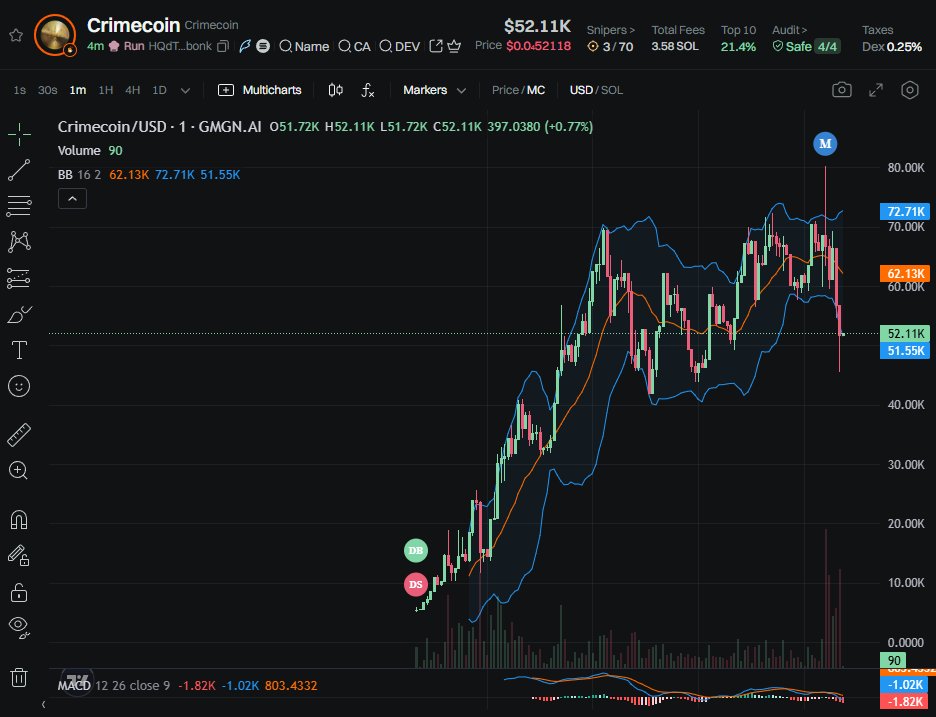936x717 pixels.
Task: Switch chart to 30s timeframe
Action: pos(47,90)
